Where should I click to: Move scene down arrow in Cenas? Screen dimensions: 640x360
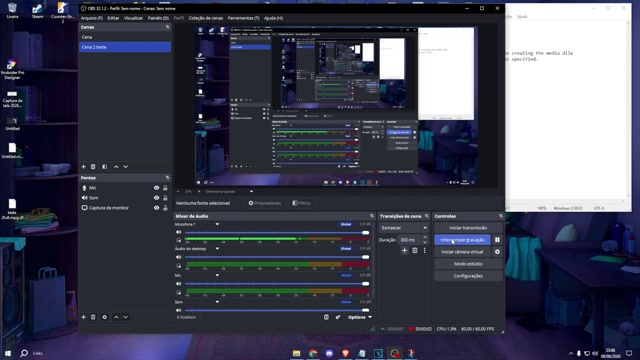pos(126,167)
